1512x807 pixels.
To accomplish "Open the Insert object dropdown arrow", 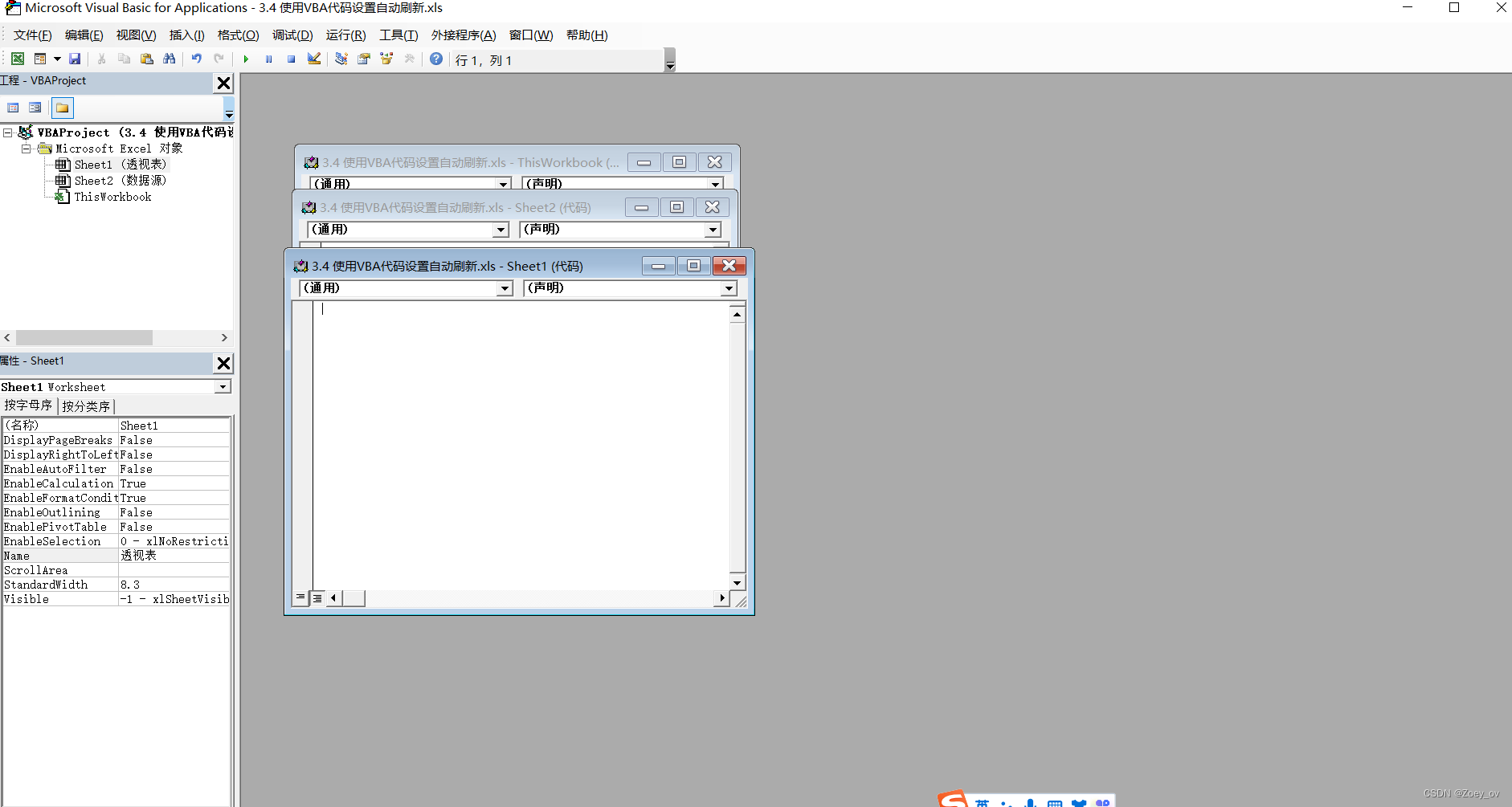I will tap(57, 59).
